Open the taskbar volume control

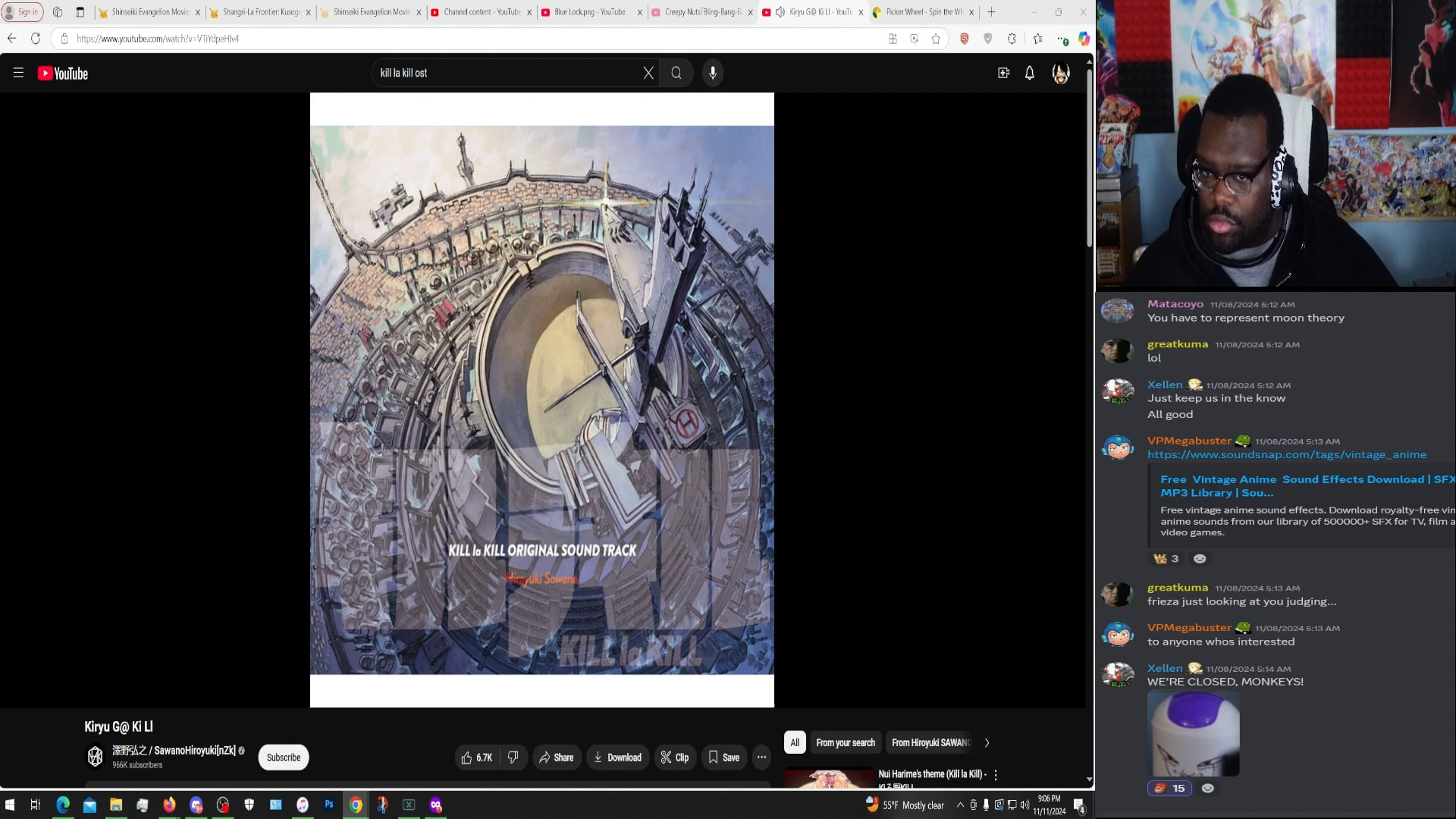coord(1025,805)
